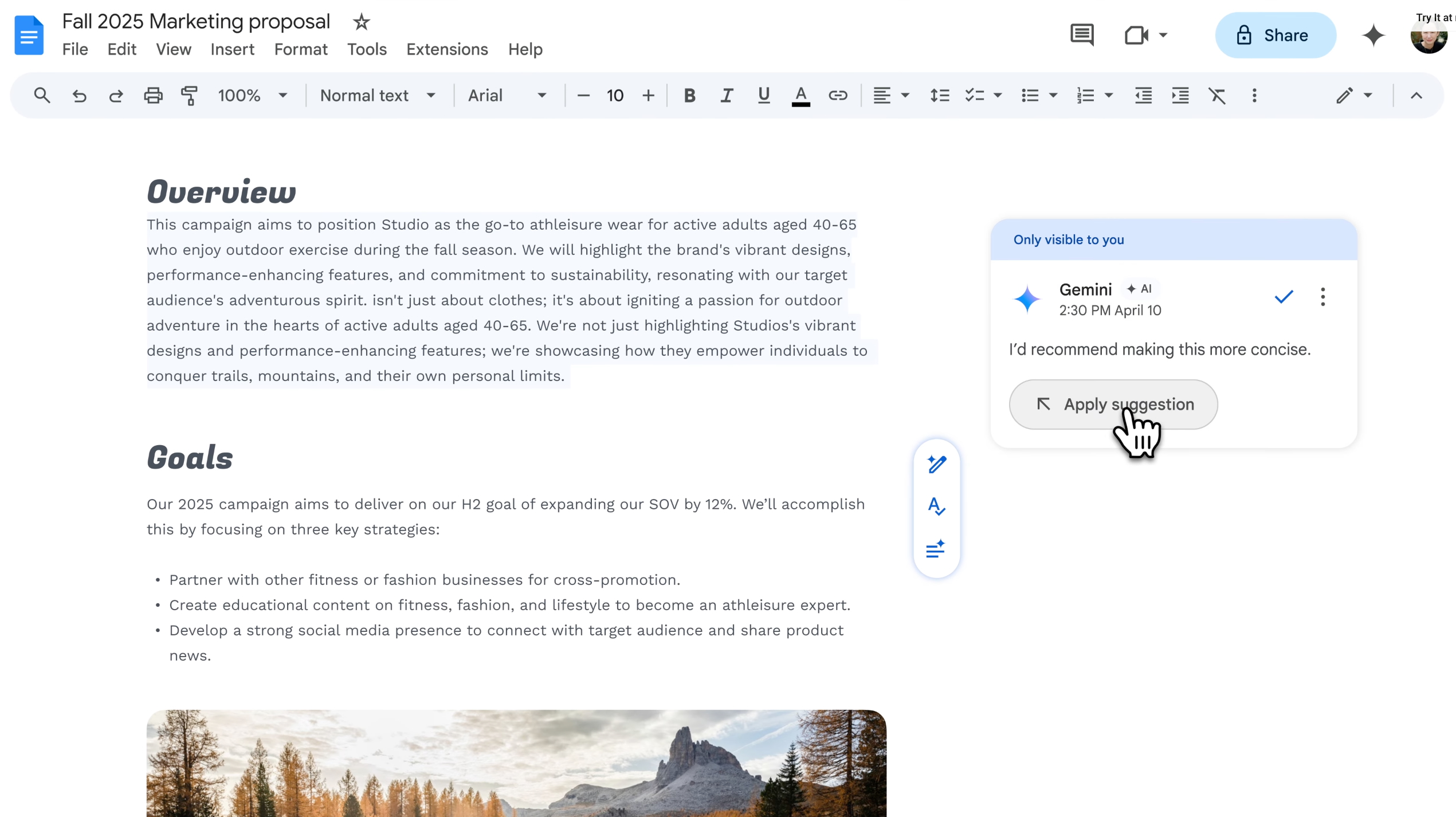Toggle bold formatting
Viewport: 1456px width, 817px height.
[x=689, y=95]
